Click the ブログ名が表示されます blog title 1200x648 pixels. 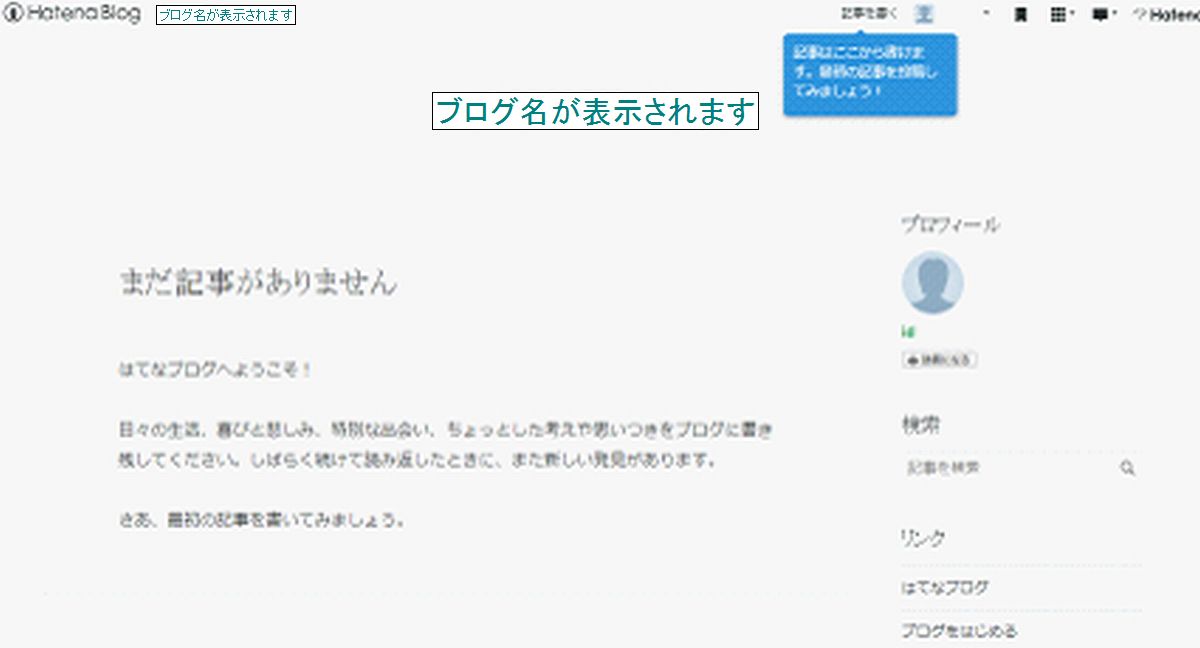597,113
